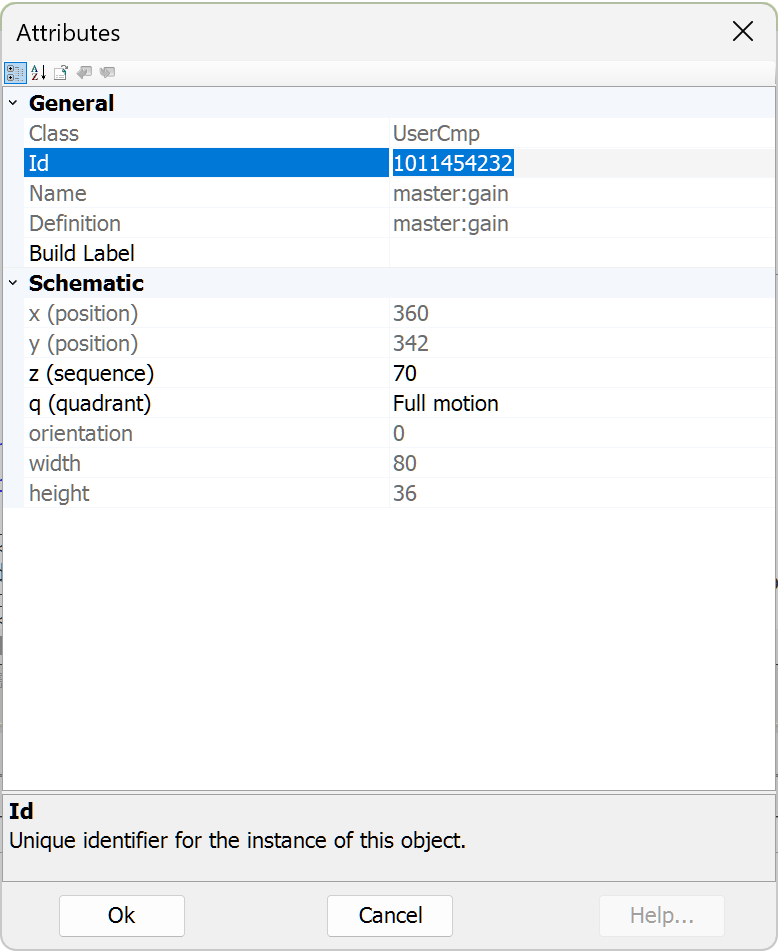Click the right-pointing arrow toolbar icon
The width and height of the screenshot is (778, 951).
pyautogui.click(x=107, y=73)
